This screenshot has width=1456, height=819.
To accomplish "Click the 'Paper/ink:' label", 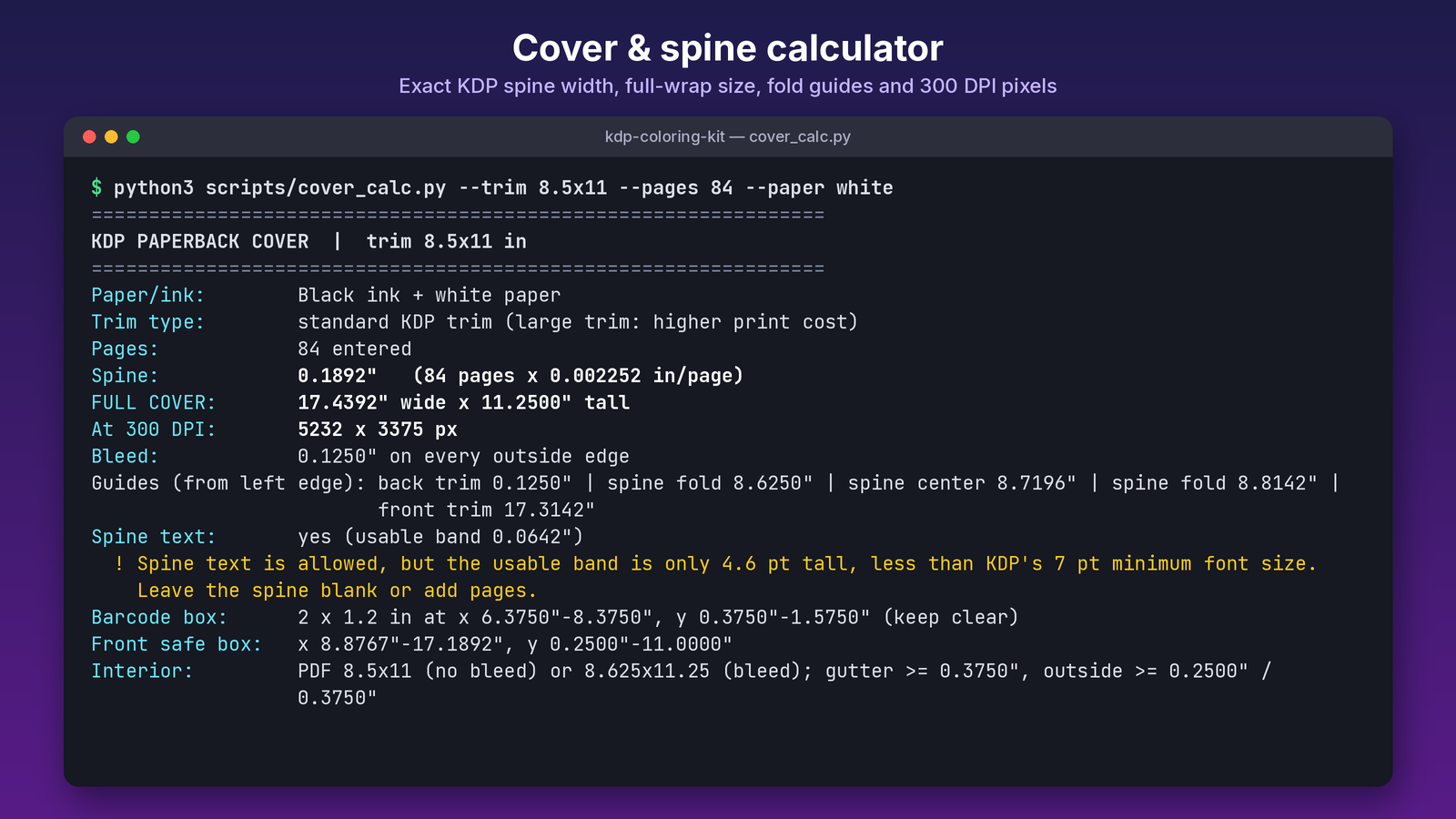I will [x=148, y=296].
